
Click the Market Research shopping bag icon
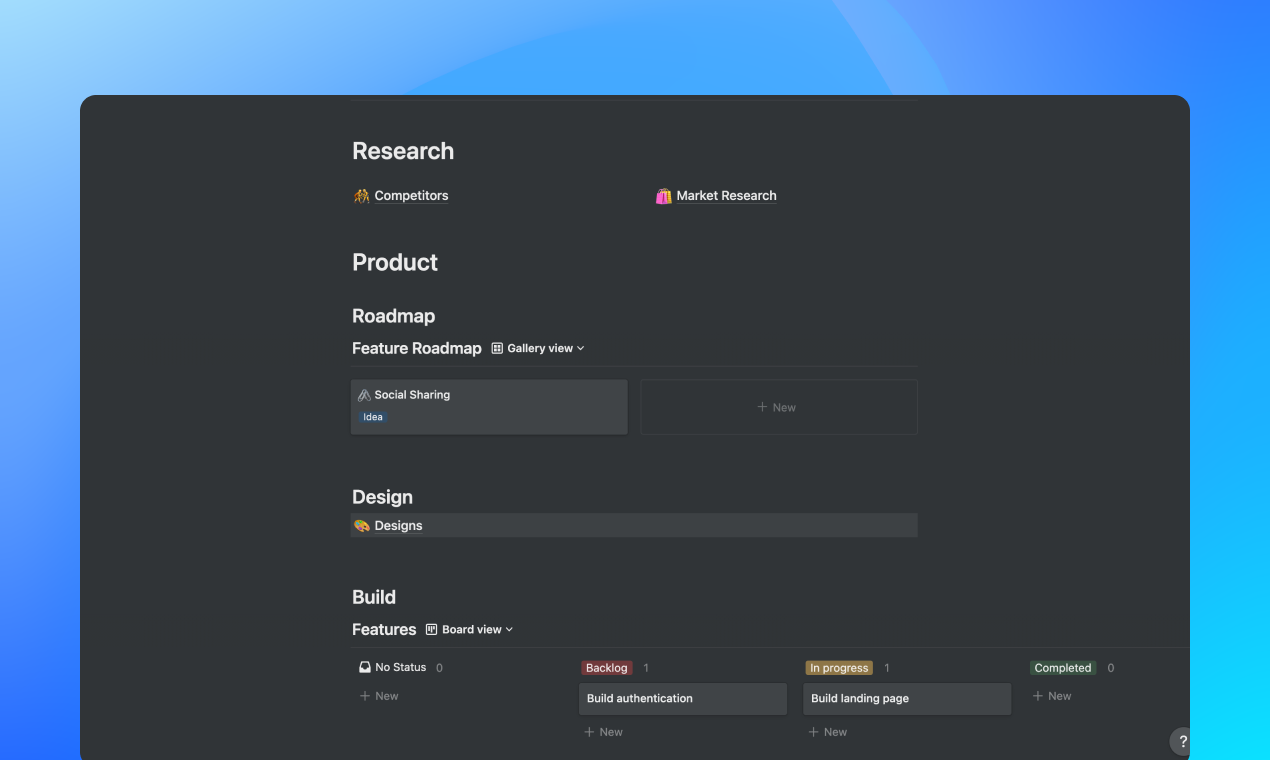(x=664, y=195)
